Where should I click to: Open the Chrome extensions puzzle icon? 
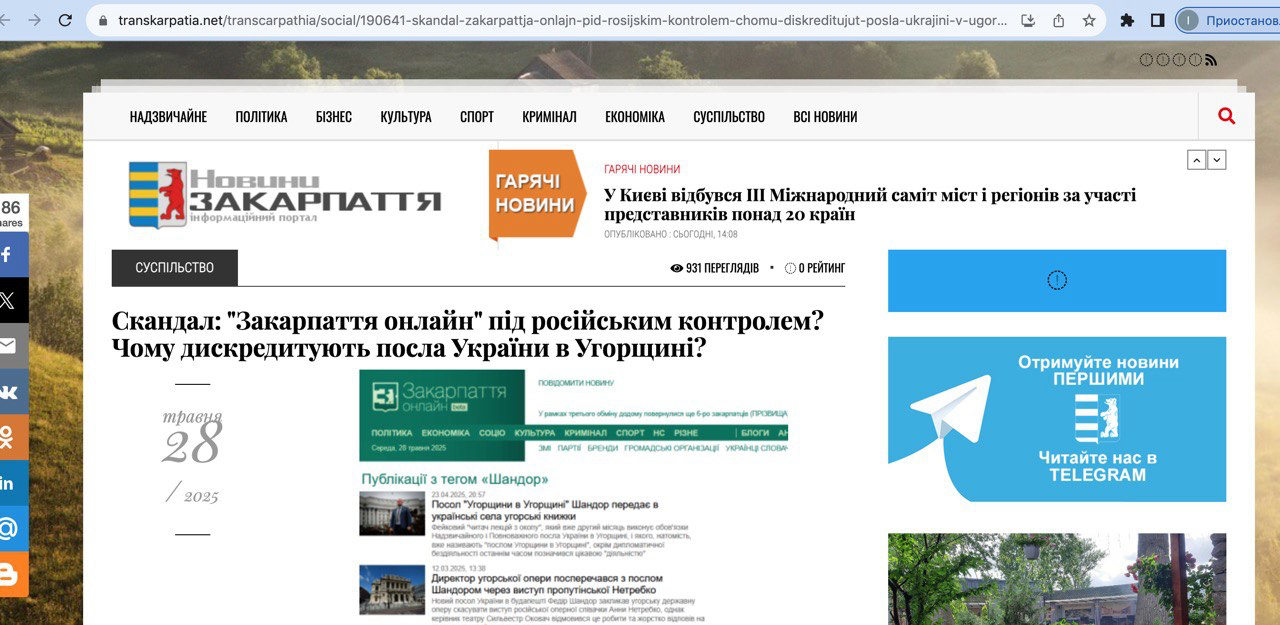click(1127, 20)
